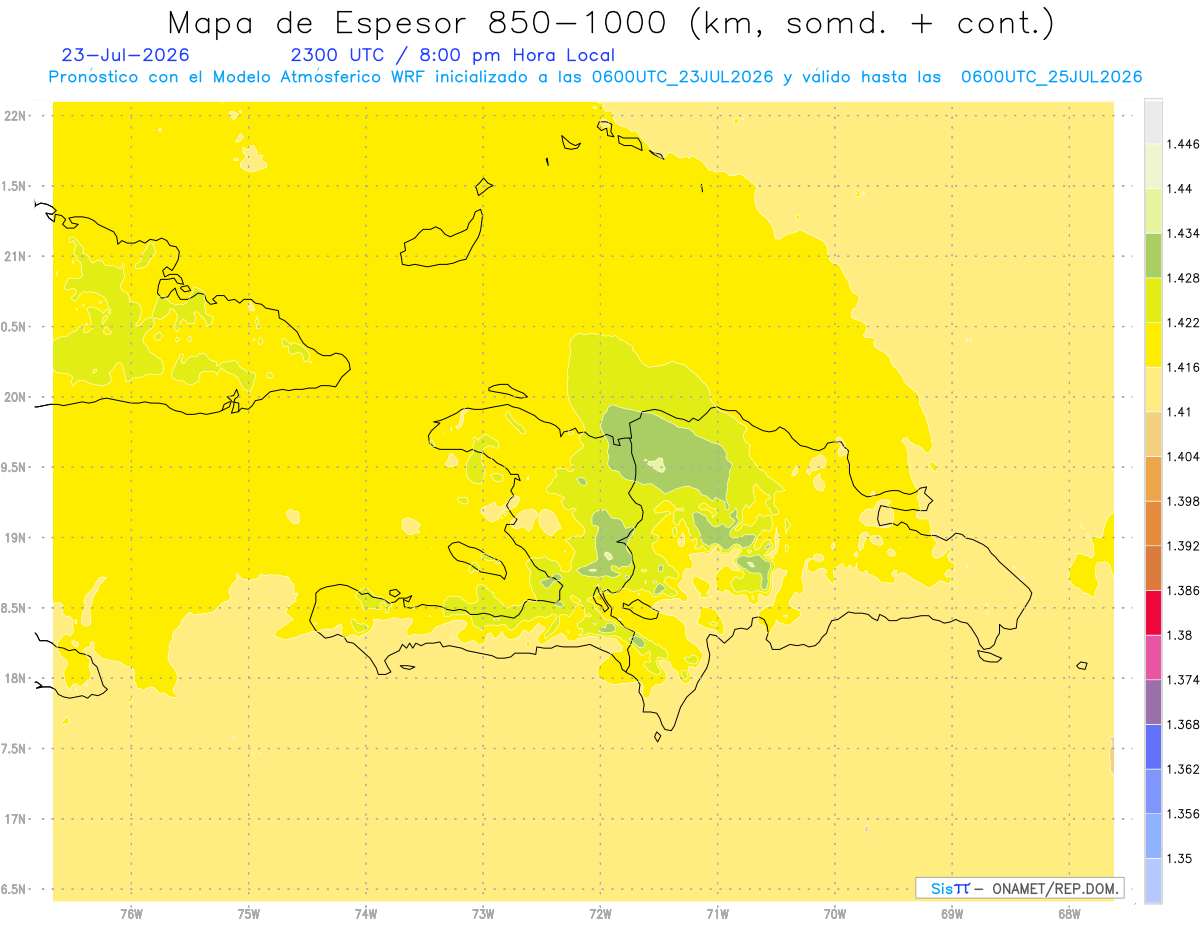Click the longitude label '69W'
This screenshot has height=927, width=1200.
[x=952, y=914]
